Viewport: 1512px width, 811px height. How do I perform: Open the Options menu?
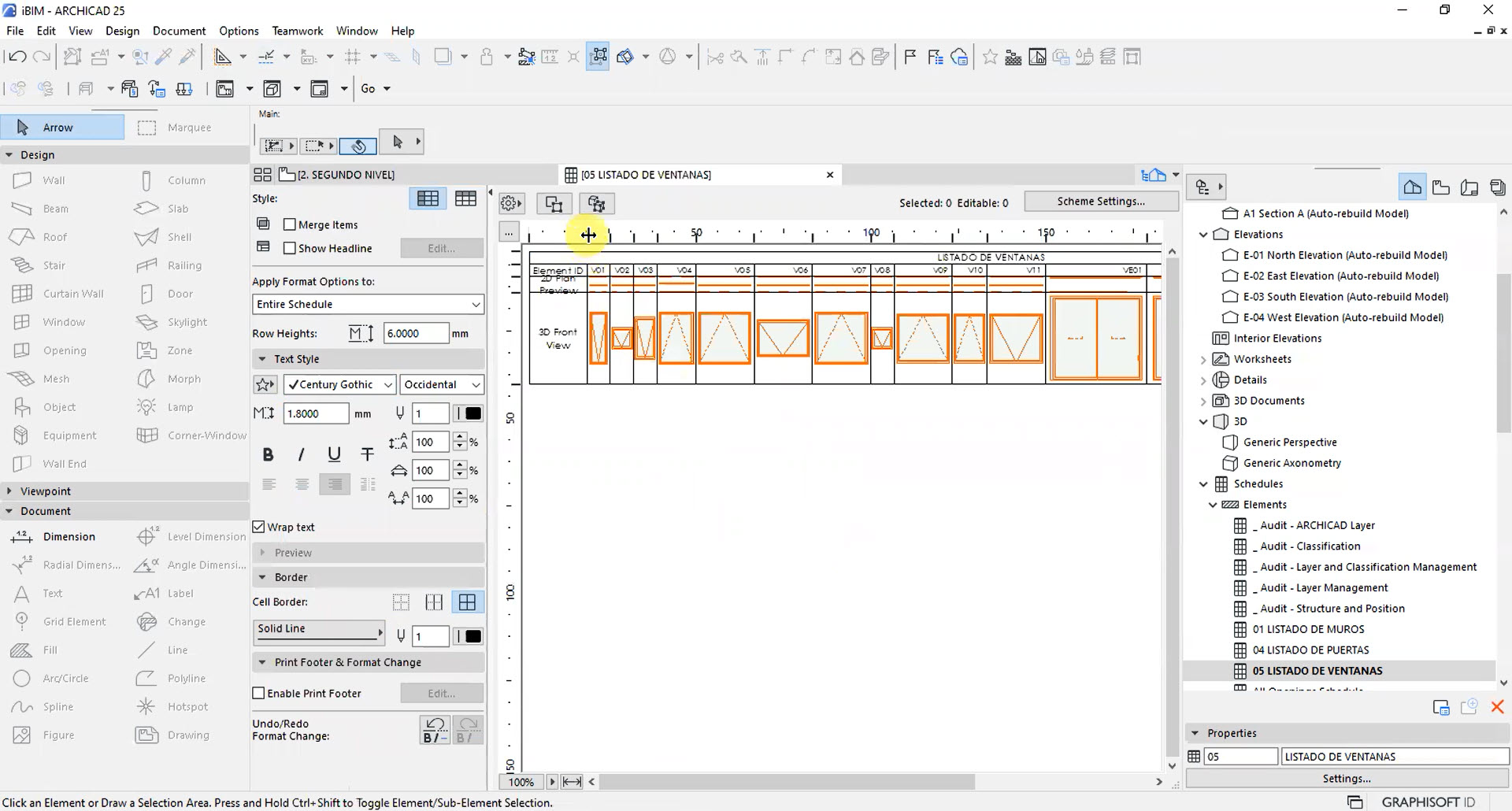tap(238, 30)
